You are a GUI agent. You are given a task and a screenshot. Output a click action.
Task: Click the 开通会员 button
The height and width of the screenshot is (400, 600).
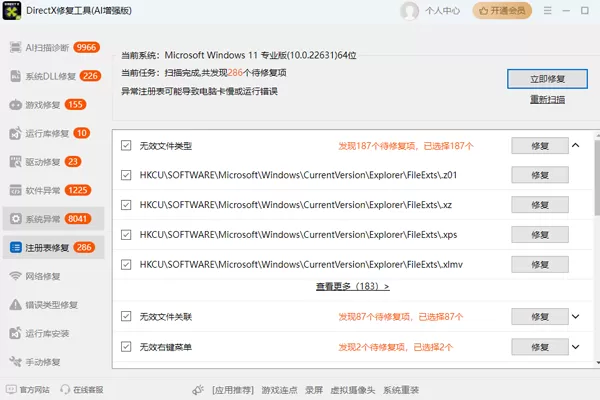click(x=502, y=11)
